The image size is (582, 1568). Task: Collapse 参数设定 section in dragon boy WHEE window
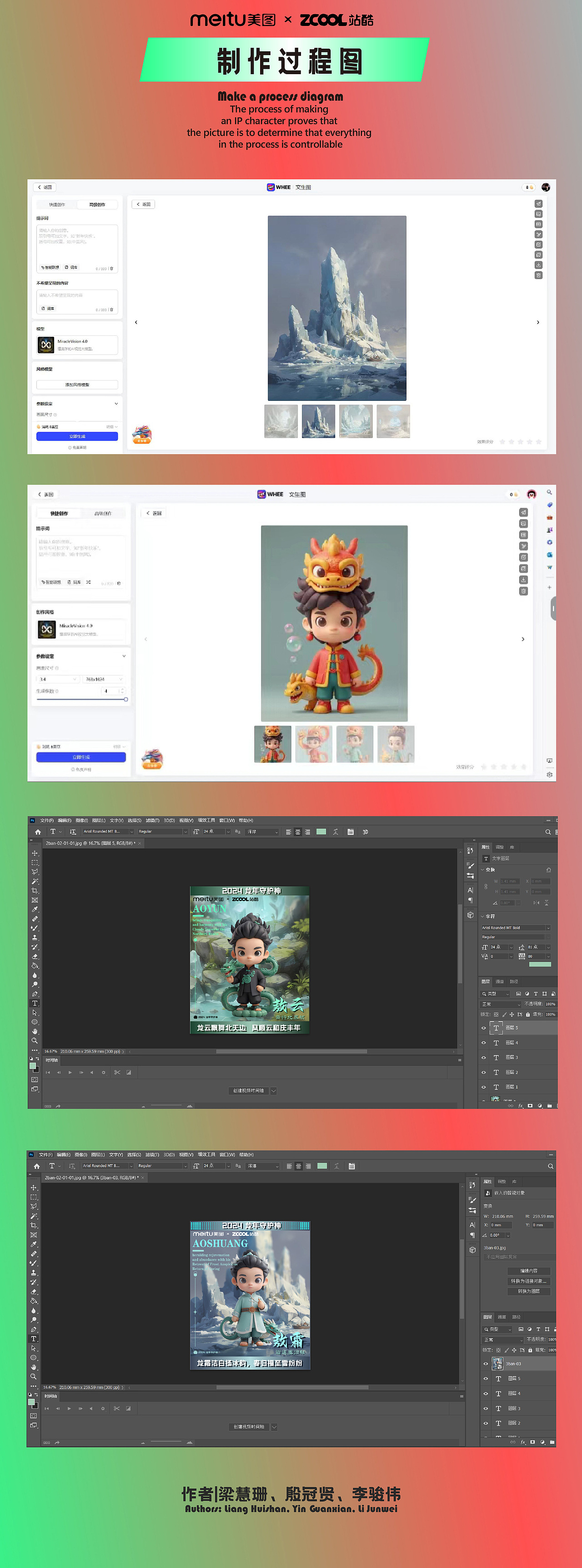click(124, 656)
